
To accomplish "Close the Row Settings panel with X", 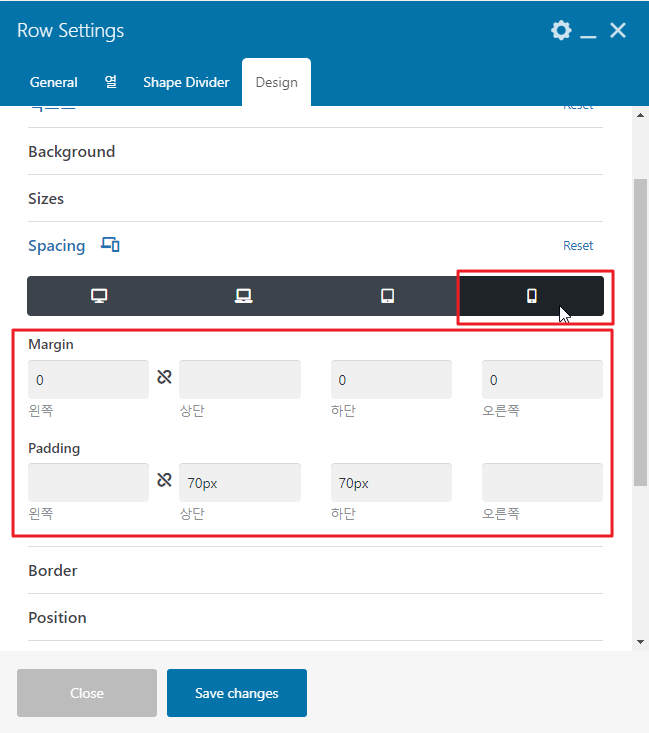I will coord(618,30).
